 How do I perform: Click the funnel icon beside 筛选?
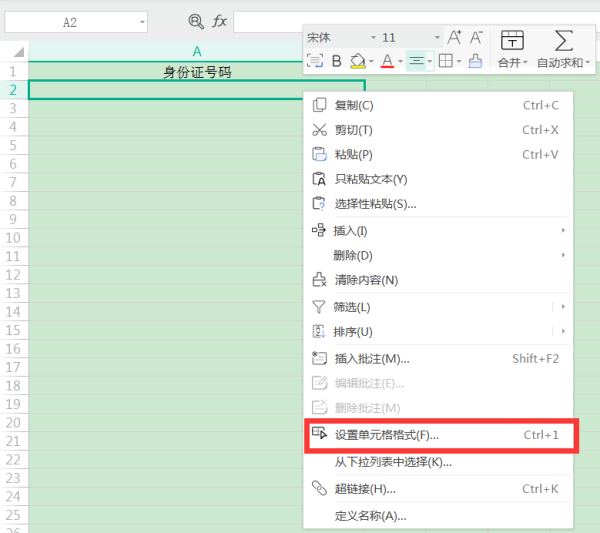(319, 306)
